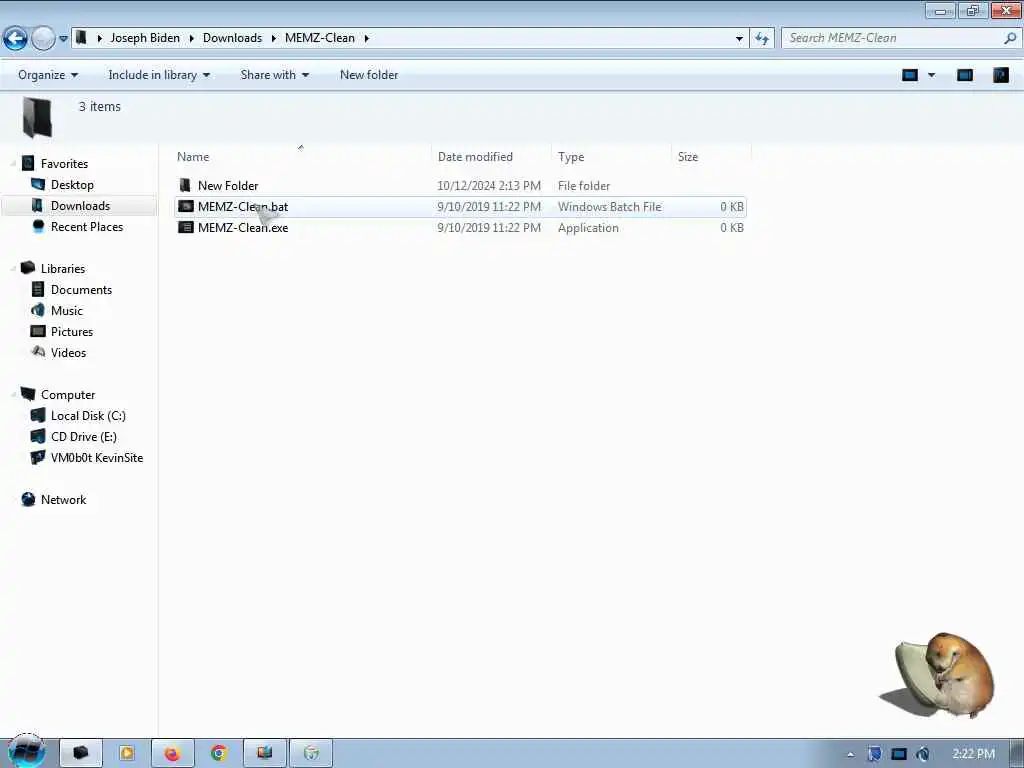Open the Pictures library
The width and height of the screenshot is (1024, 768).
click(72, 332)
